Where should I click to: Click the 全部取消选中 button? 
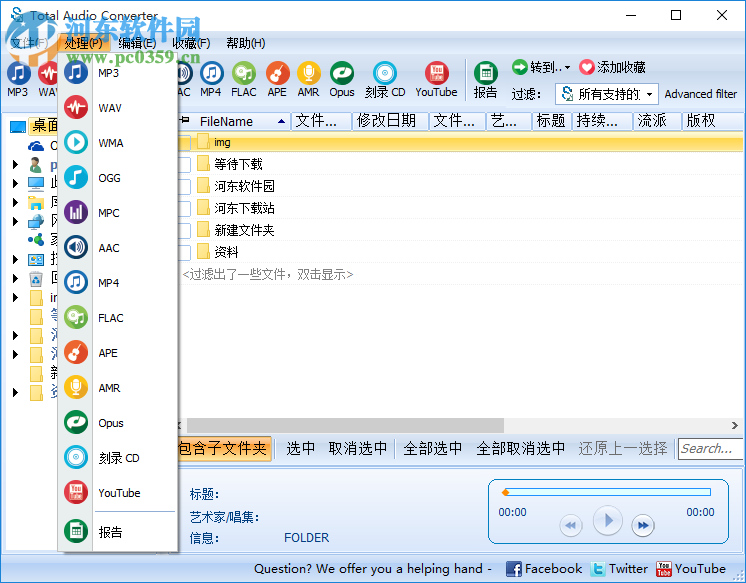pyautogui.click(x=520, y=448)
